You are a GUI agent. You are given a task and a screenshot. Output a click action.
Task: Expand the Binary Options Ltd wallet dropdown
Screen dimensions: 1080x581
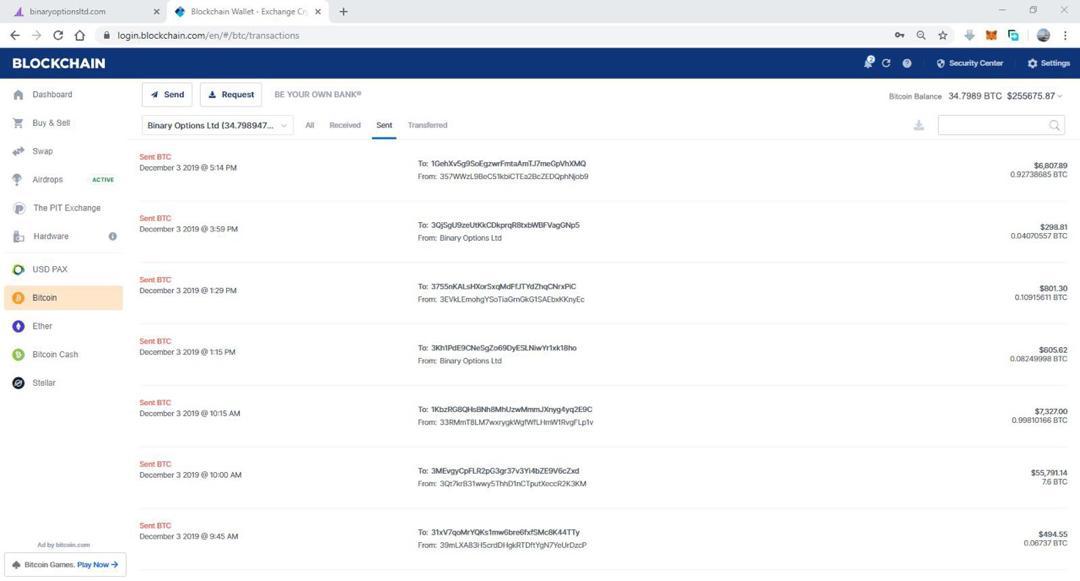coord(218,125)
